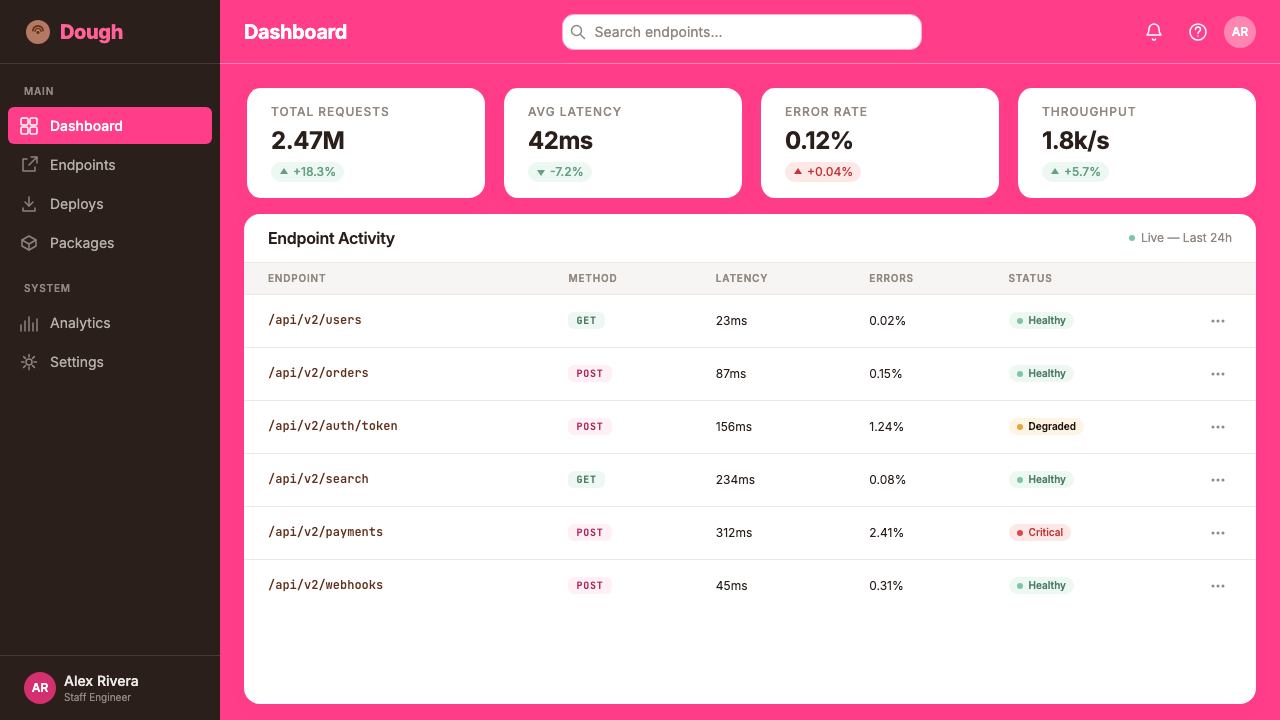Open more options for /api/v2/orders
The image size is (1280, 720).
click(x=1218, y=374)
